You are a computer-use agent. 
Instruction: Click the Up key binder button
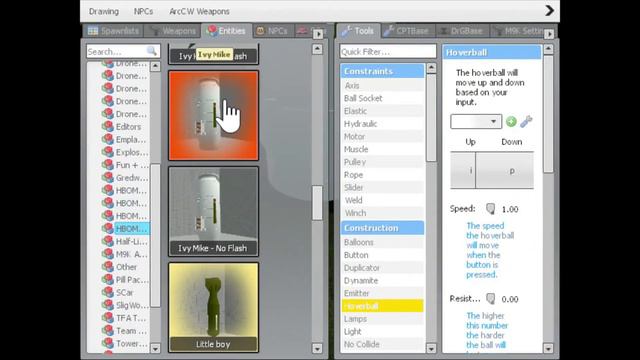coord(463,170)
